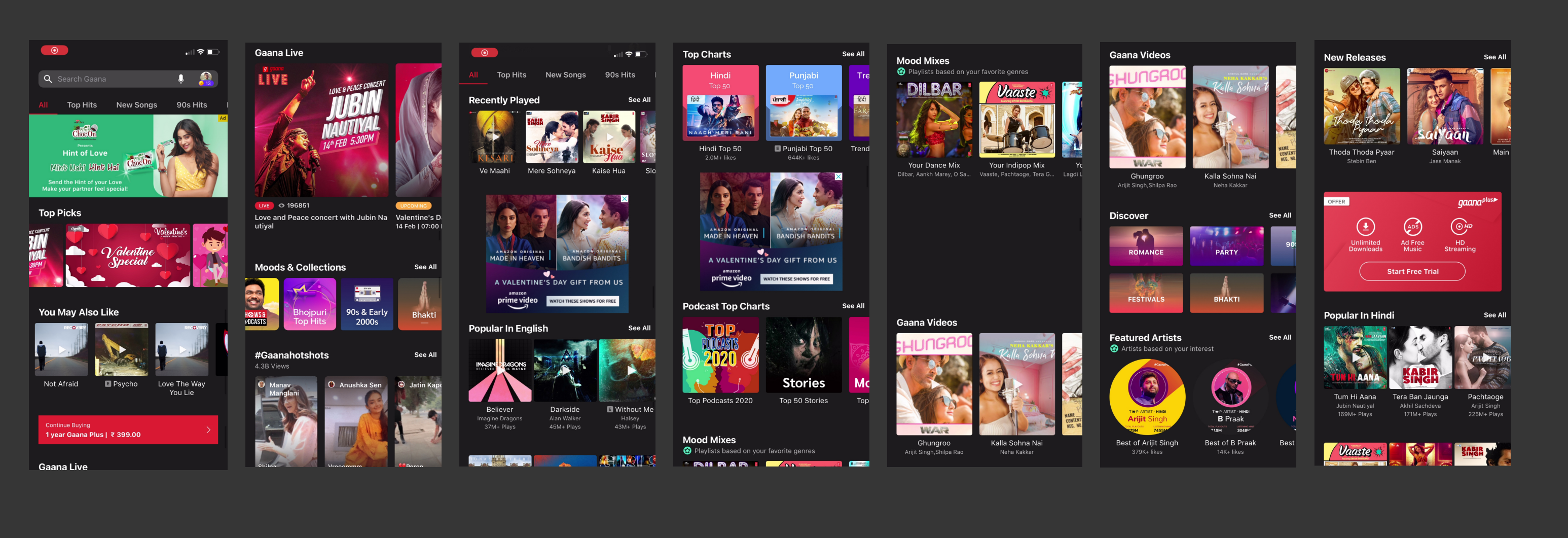Tap the Ad label on the Mint ChocOn banner
Image resolution: width=1568 pixels, height=538 pixels.
[x=222, y=118]
